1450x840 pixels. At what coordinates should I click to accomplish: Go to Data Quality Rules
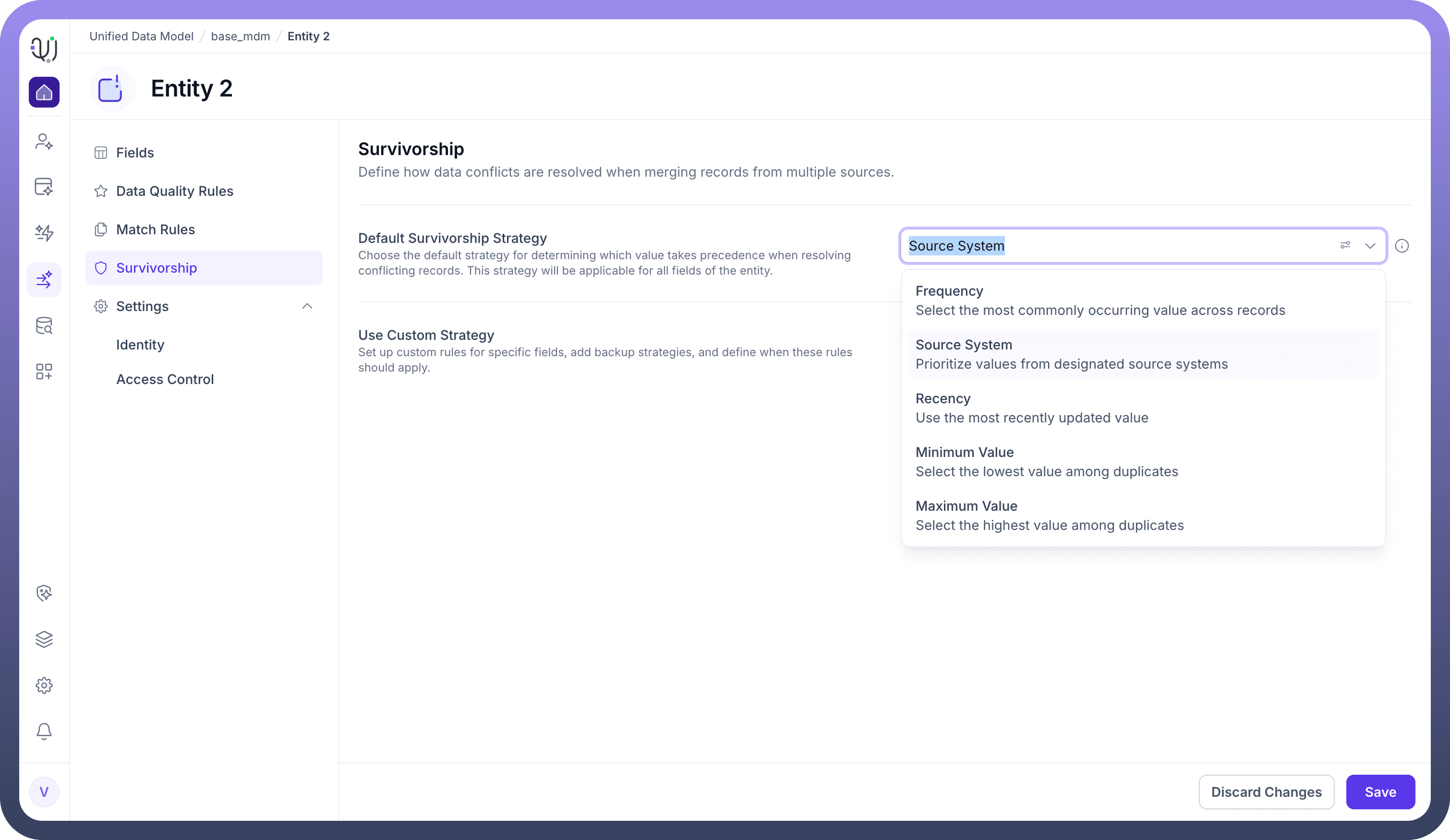coord(174,191)
